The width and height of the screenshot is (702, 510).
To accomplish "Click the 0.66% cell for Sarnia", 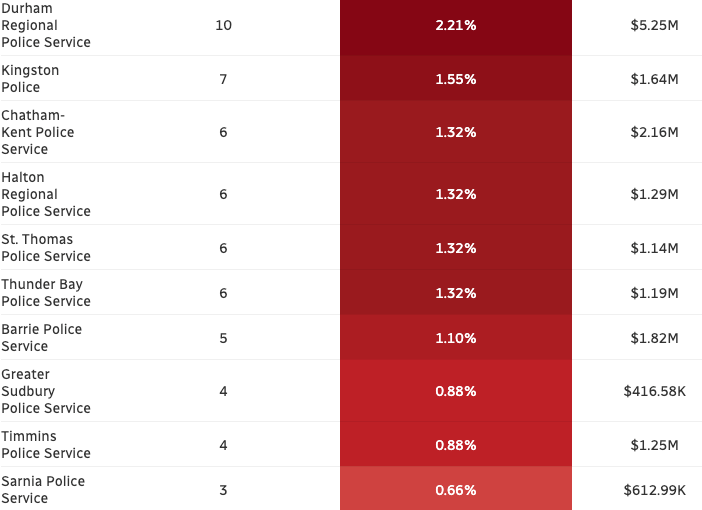I will point(456,489).
